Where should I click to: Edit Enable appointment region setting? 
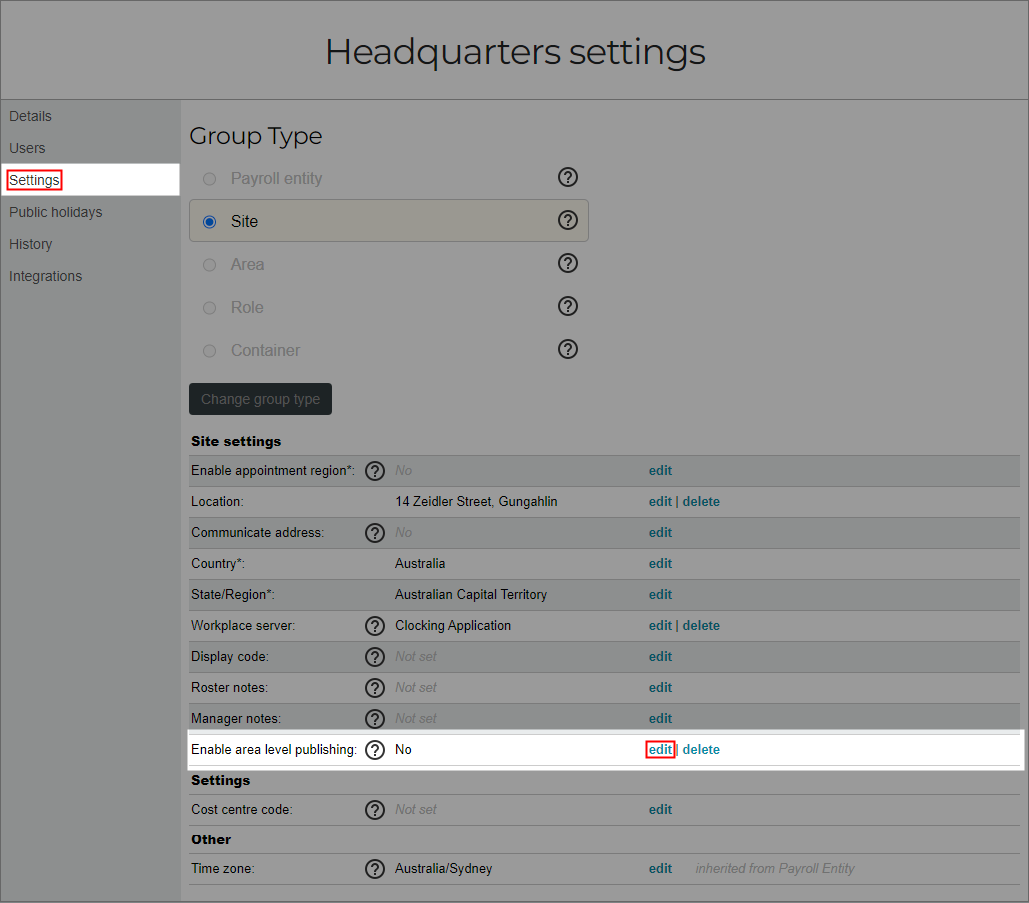pyautogui.click(x=660, y=471)
